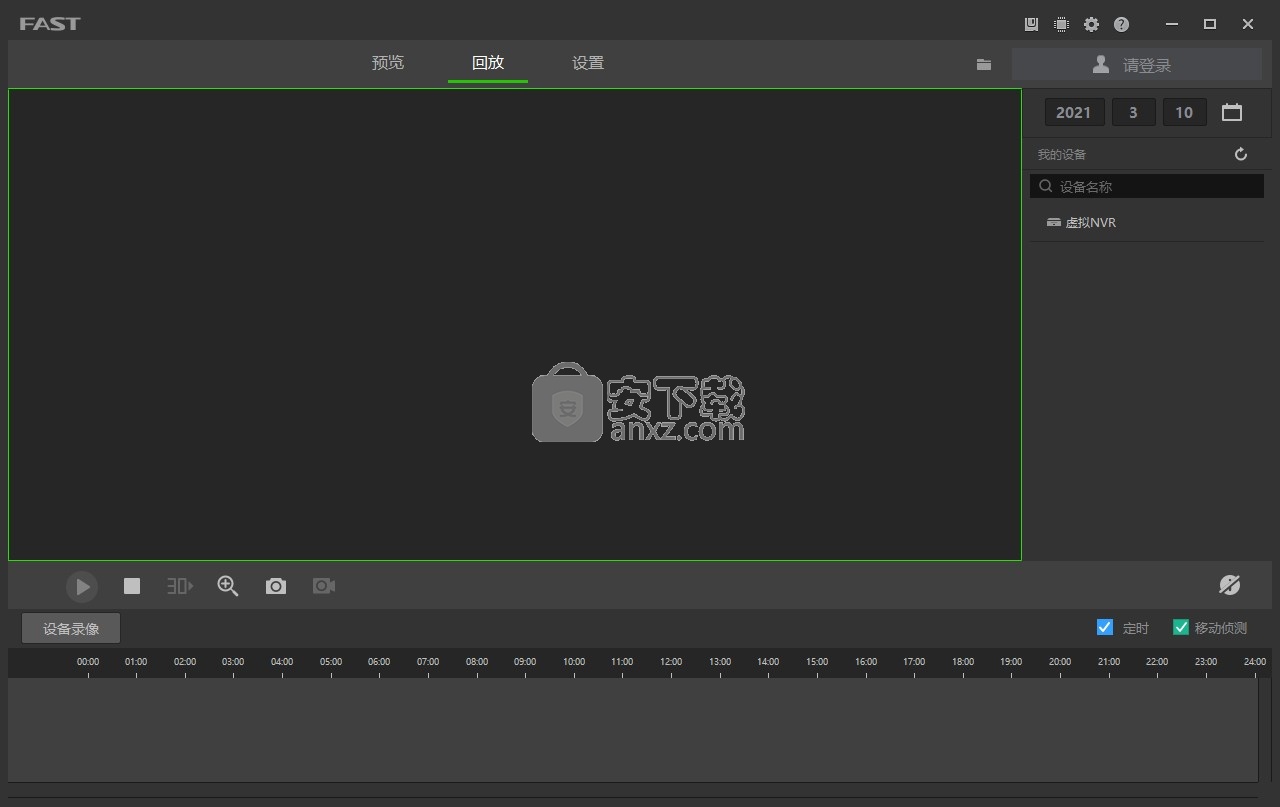Start playback with the play button
1280x807 pixels.
[x=82, y=586]
